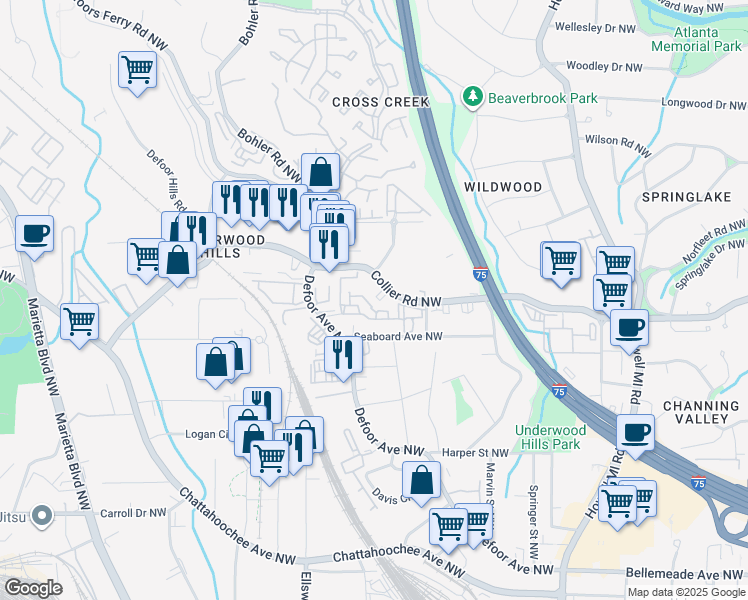Screen dimensions: 748x600
Task: Select the CROSS CREEK neighborhood label
Action: pyautogui.click(x=380, y=102)
